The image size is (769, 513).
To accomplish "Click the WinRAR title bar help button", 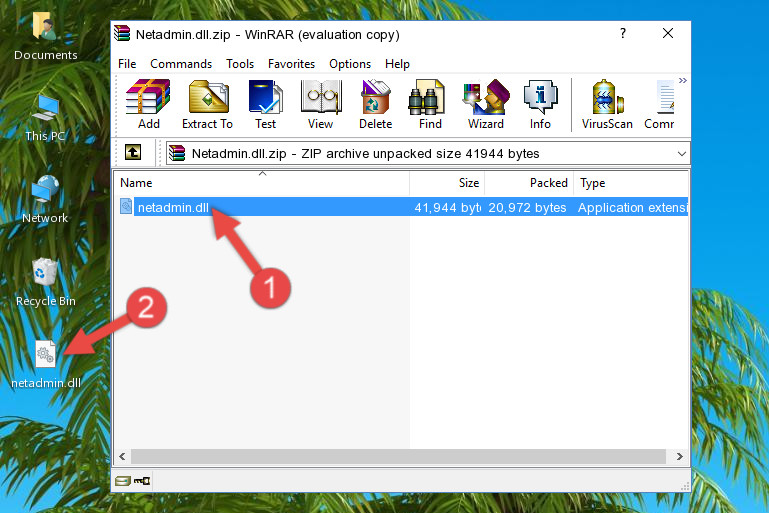I will pos(622,33).
